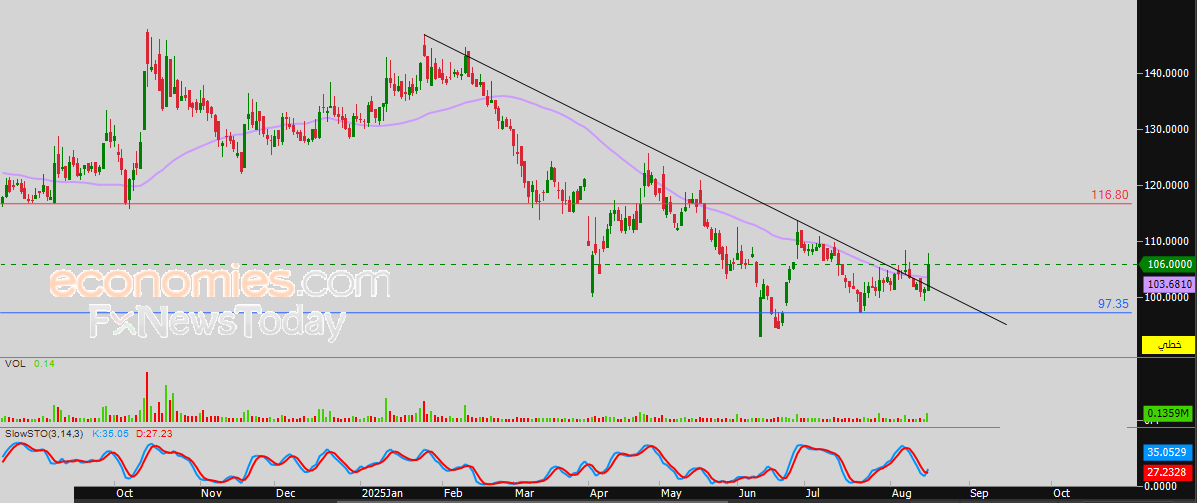The width and height of the screenshot is (1197, 503).
Task: Click the 110.0000 price axis label
Action: [1166, 241]
